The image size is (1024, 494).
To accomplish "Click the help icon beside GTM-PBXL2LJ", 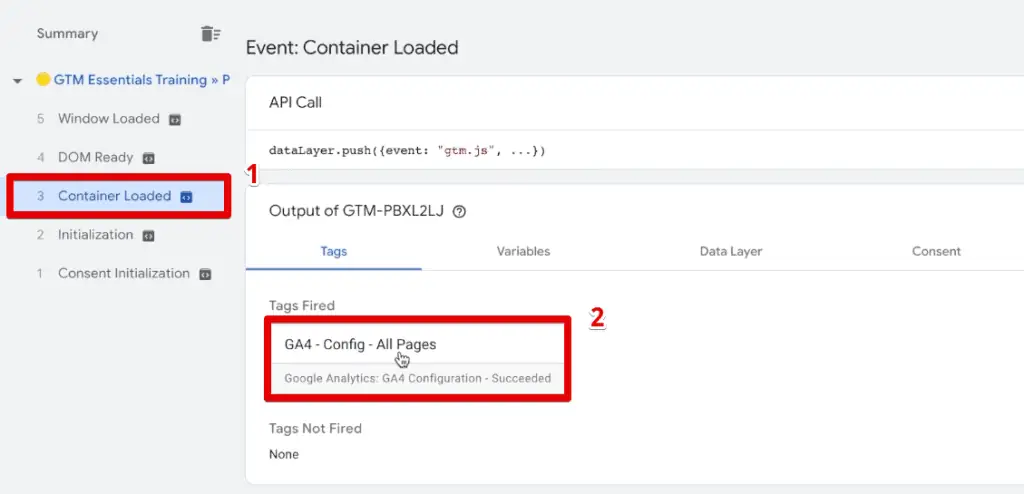I will 460,212.
